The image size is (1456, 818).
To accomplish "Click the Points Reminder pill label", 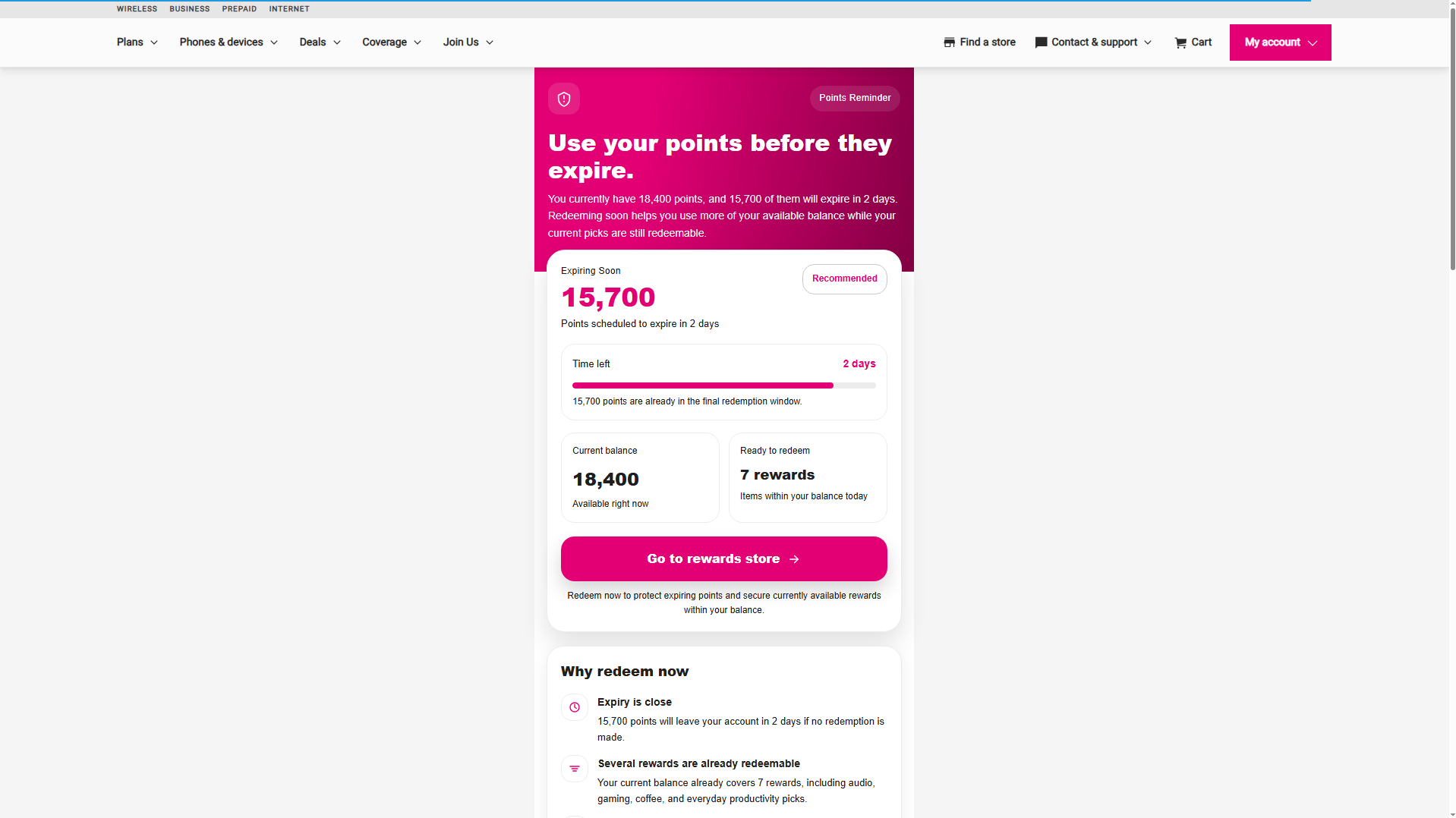I will pos(855,99).
